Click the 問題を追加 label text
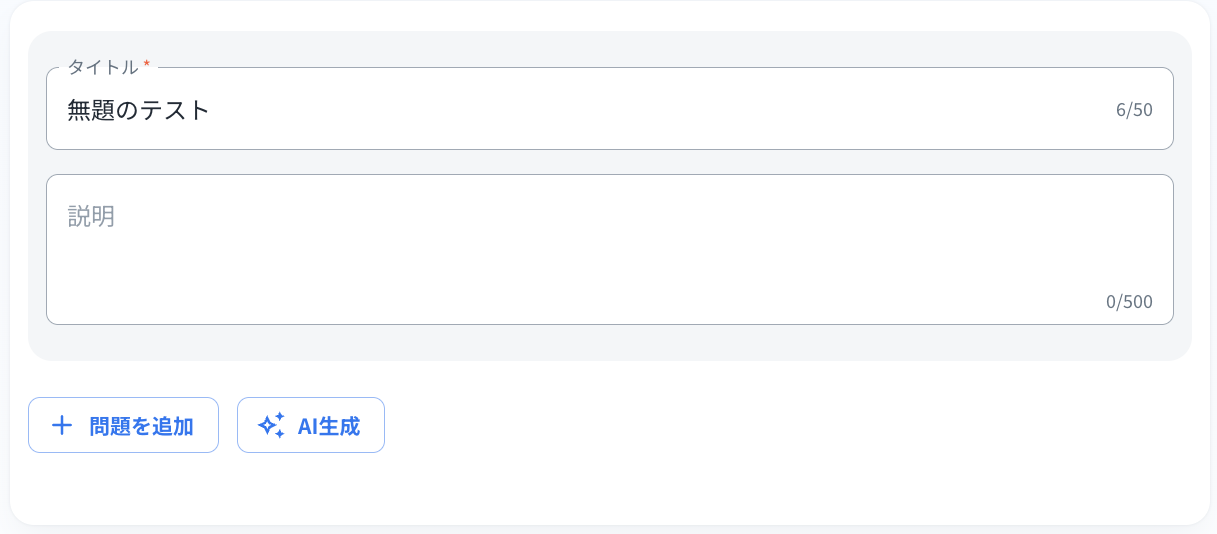This screenshot has width=1217, height=534. (x=141, y=426)
